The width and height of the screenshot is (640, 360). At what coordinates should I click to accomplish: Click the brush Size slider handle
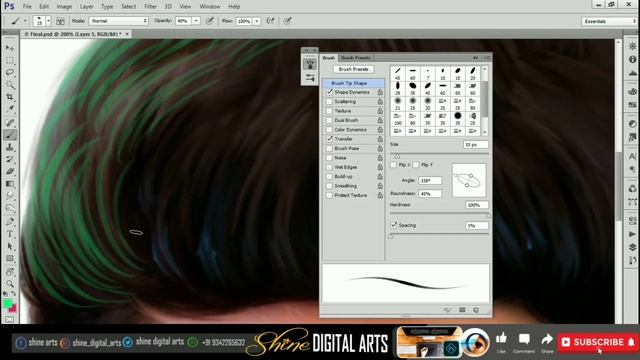(397, 156)
